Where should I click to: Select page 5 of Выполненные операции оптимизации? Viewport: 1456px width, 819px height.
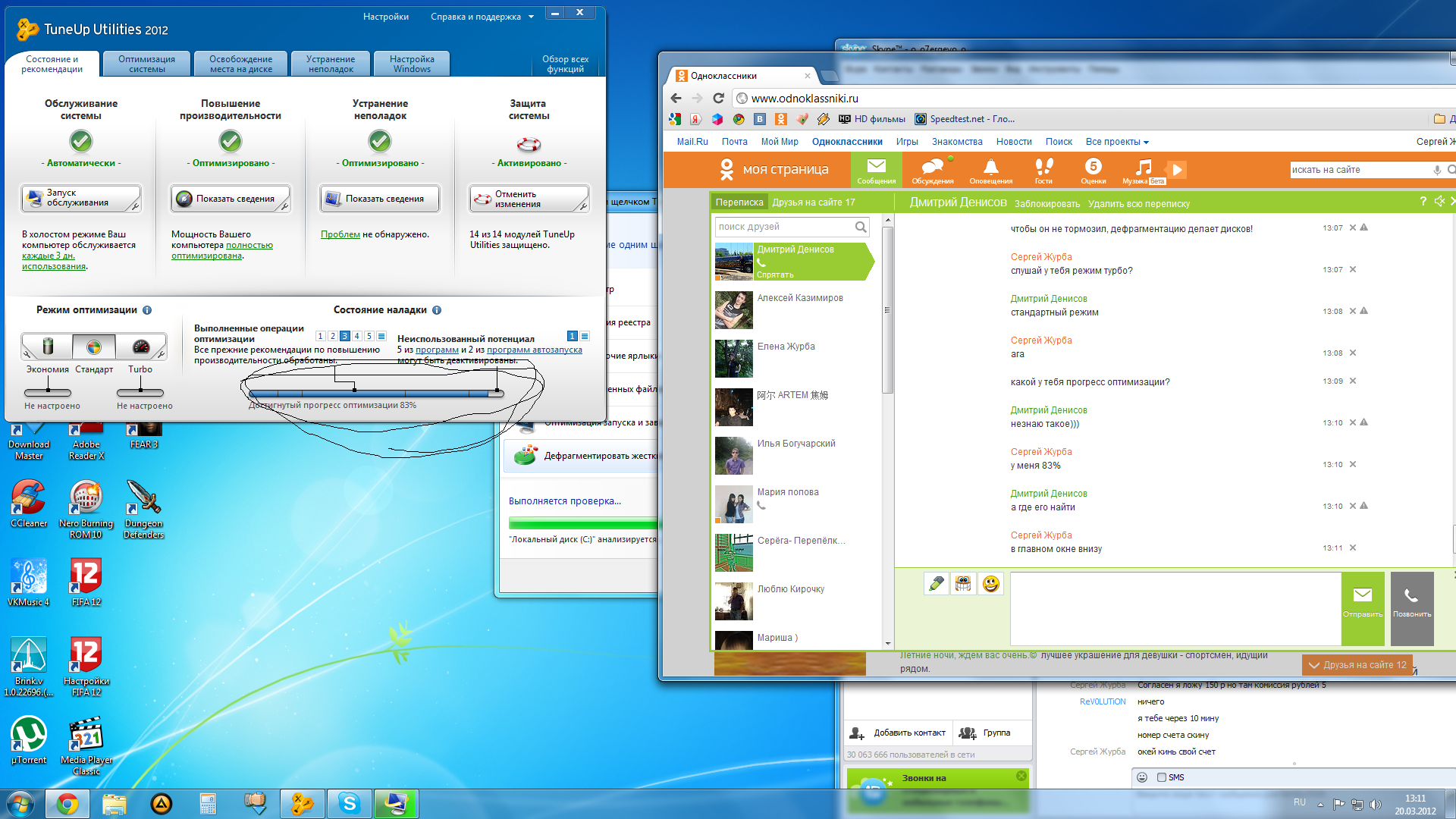(x=369, y=336)
